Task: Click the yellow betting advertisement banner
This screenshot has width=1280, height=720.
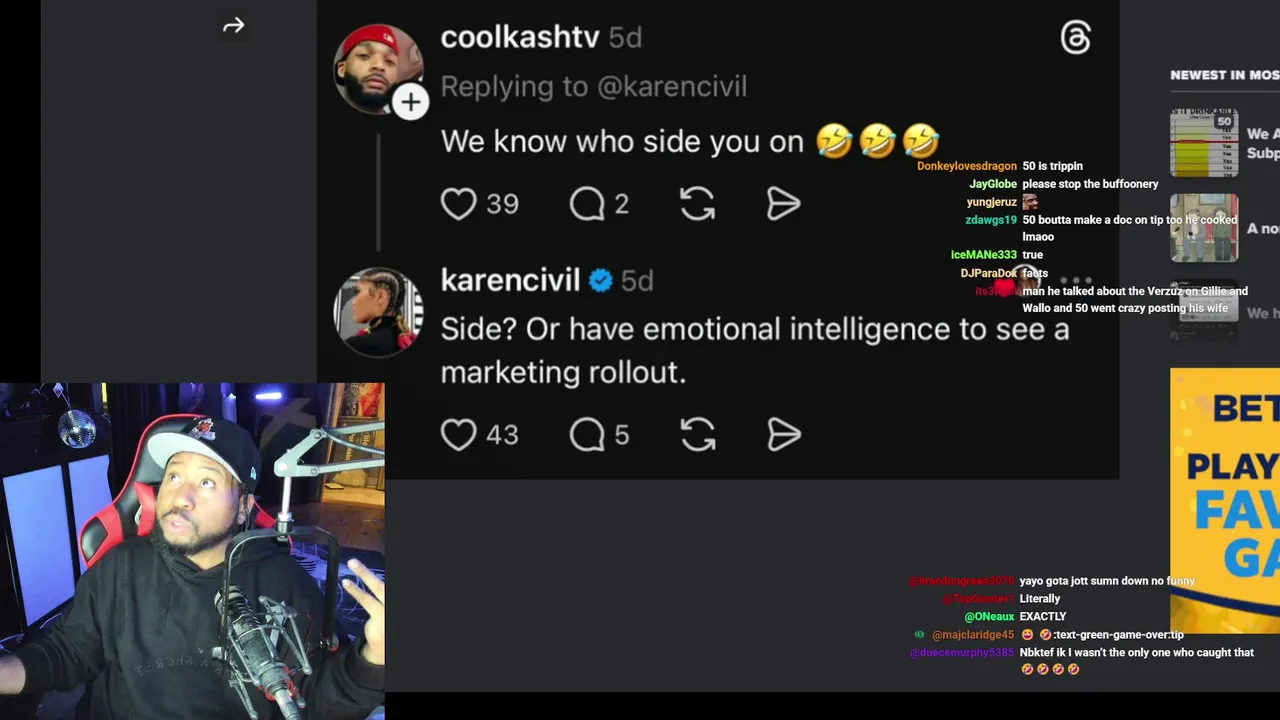Action: 1225,500
